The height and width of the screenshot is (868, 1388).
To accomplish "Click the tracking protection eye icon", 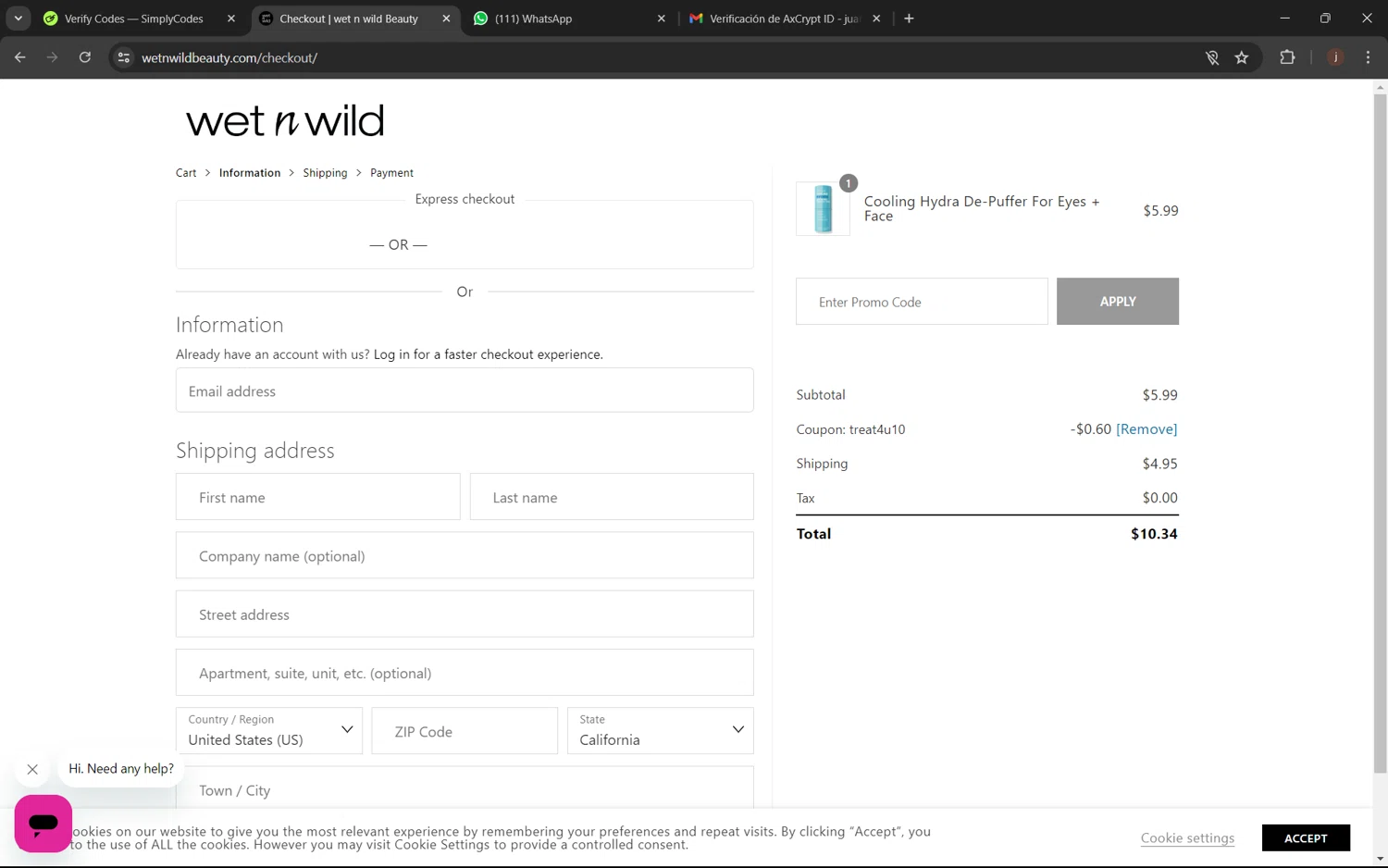I will [x=1212, y=57].
